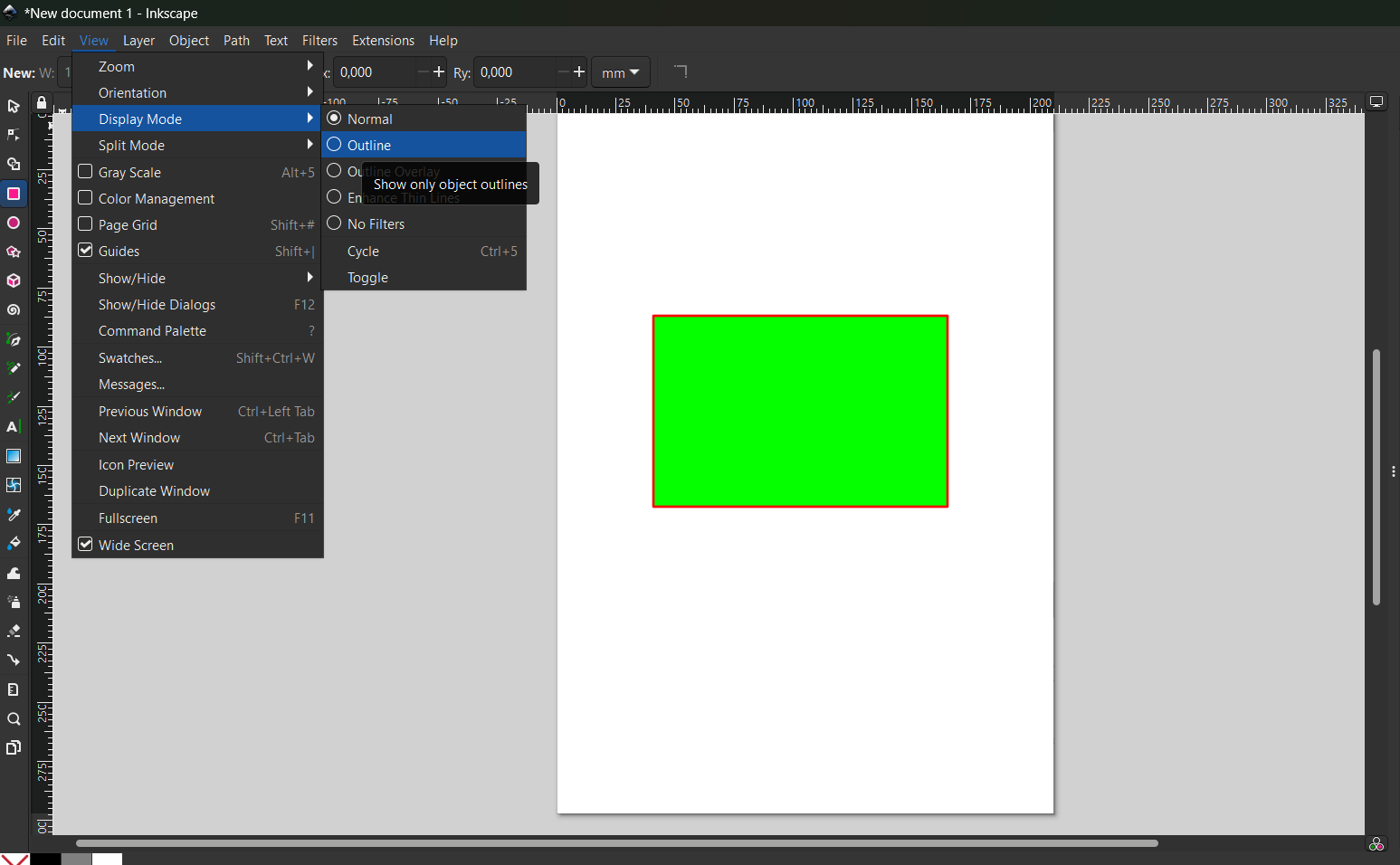Open Swatches dialog entry

197,358
